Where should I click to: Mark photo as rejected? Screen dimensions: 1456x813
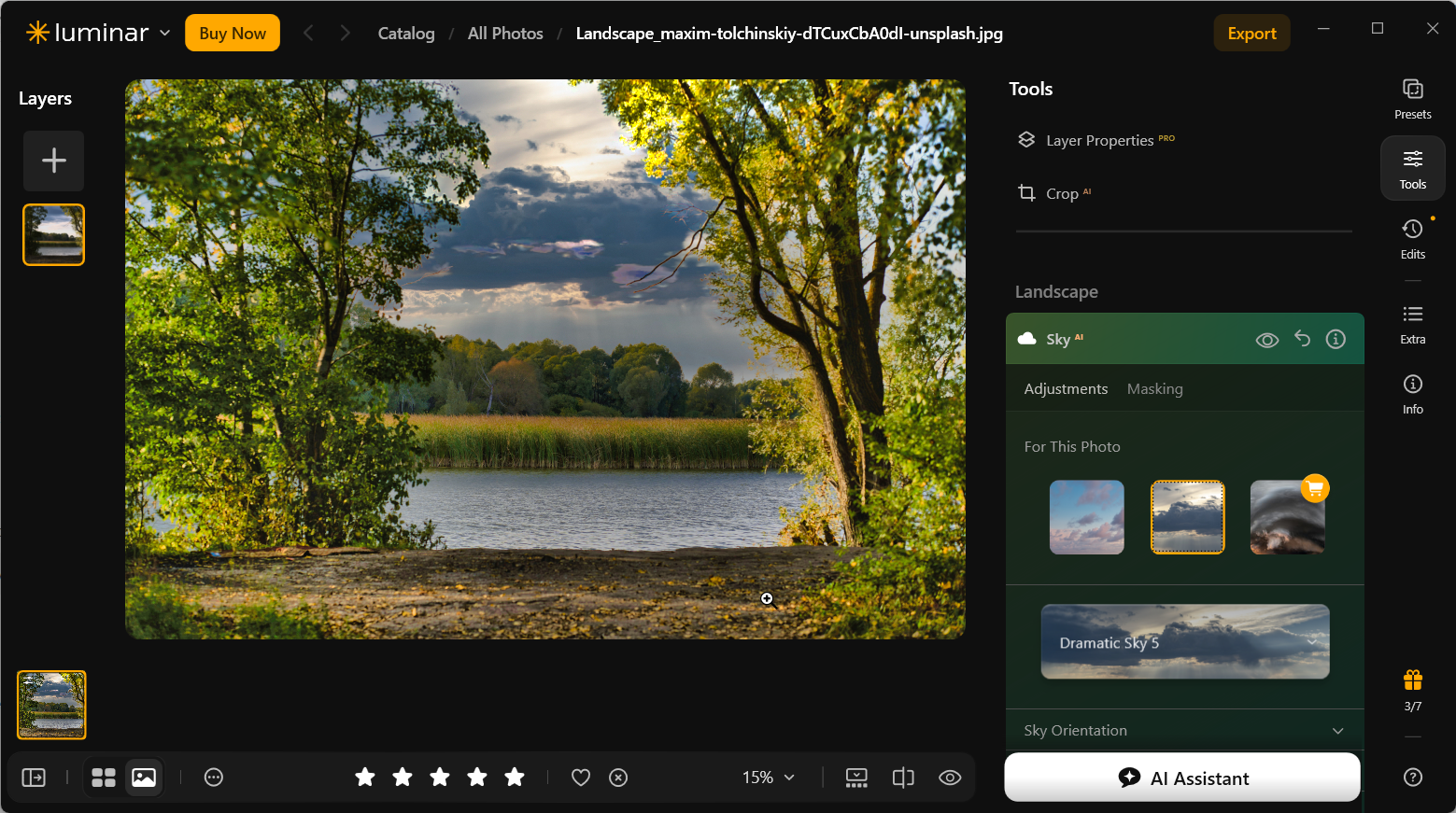(x=618, y=778)
